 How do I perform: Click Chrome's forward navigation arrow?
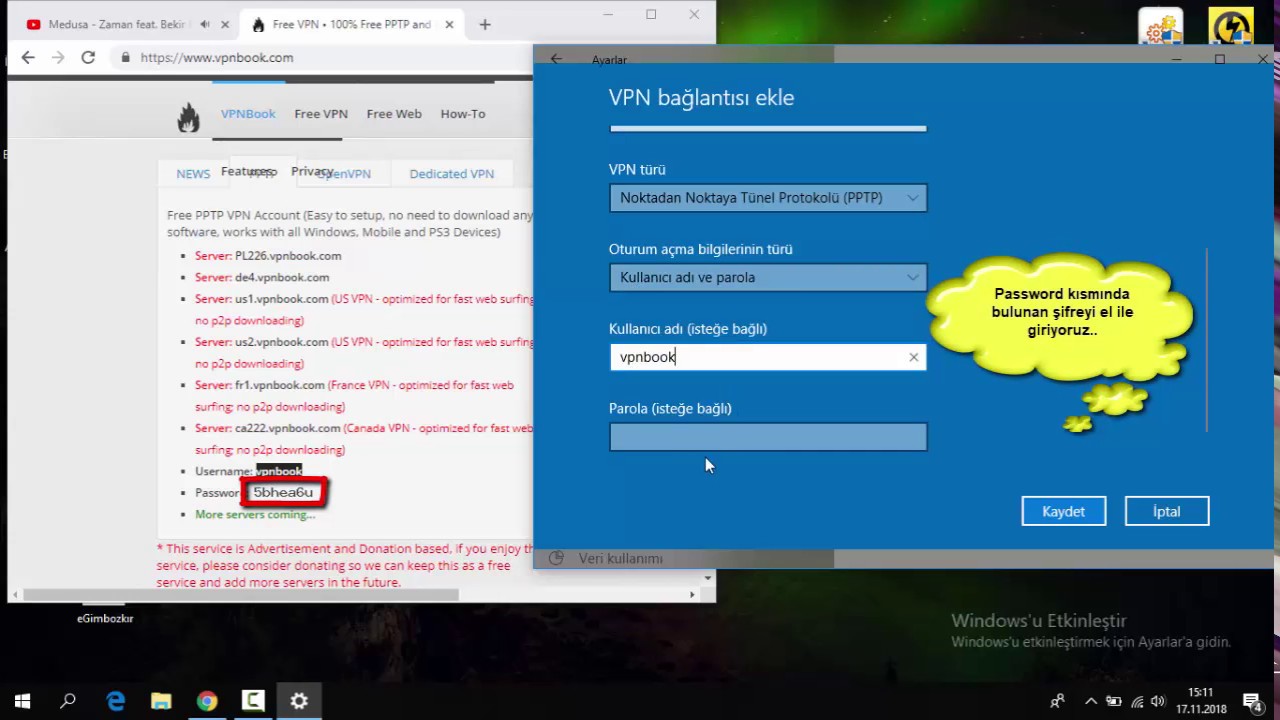point(58,58)
